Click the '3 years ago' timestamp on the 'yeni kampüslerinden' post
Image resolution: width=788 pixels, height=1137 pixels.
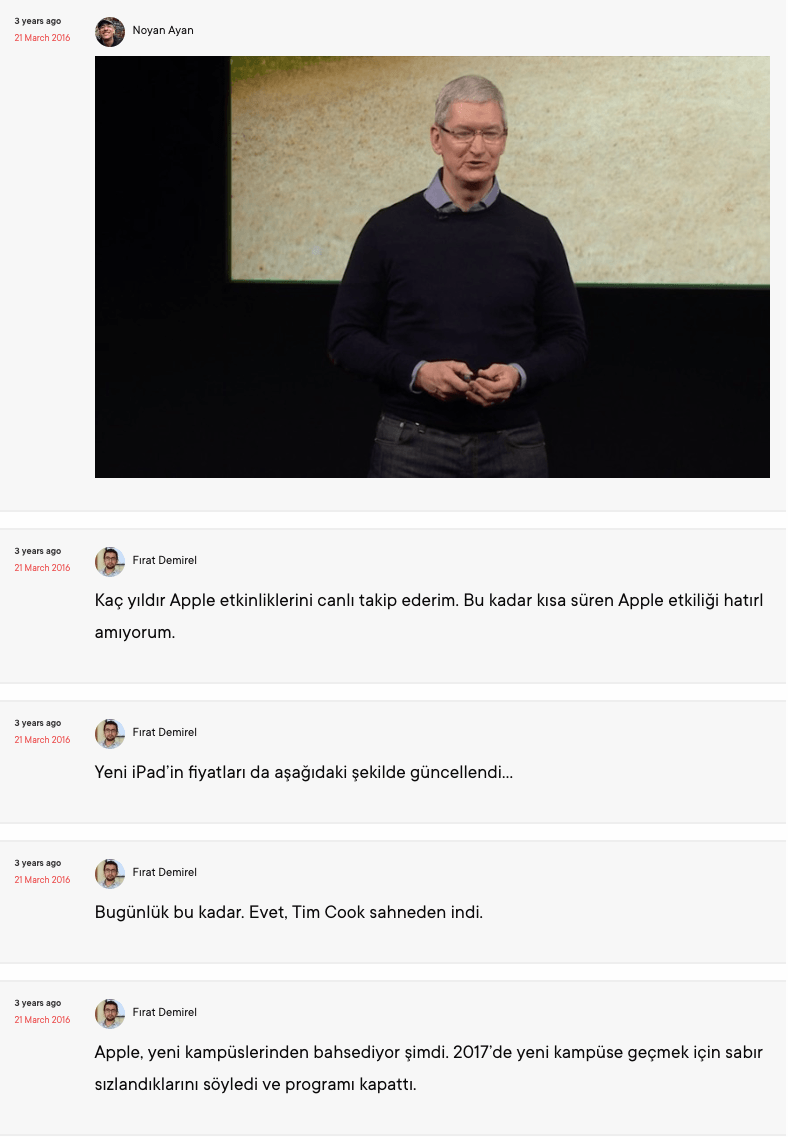[x=38, y=1004]
